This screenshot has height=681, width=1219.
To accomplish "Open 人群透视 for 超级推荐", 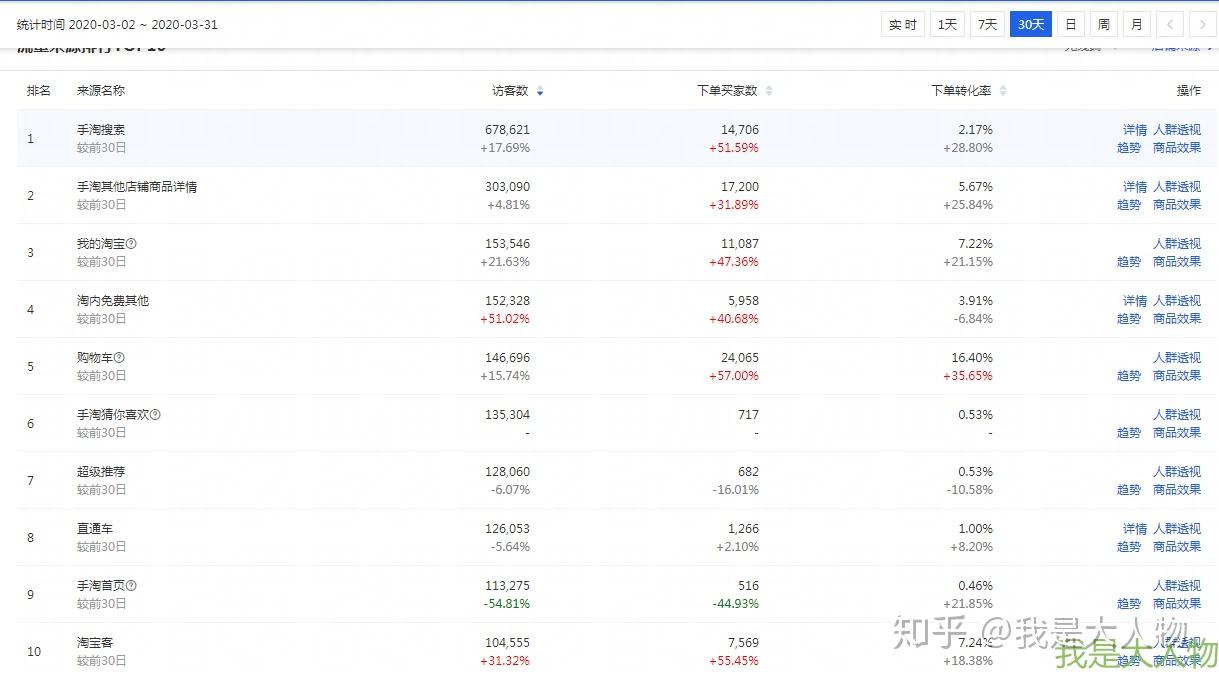I will click(1177, 472).
